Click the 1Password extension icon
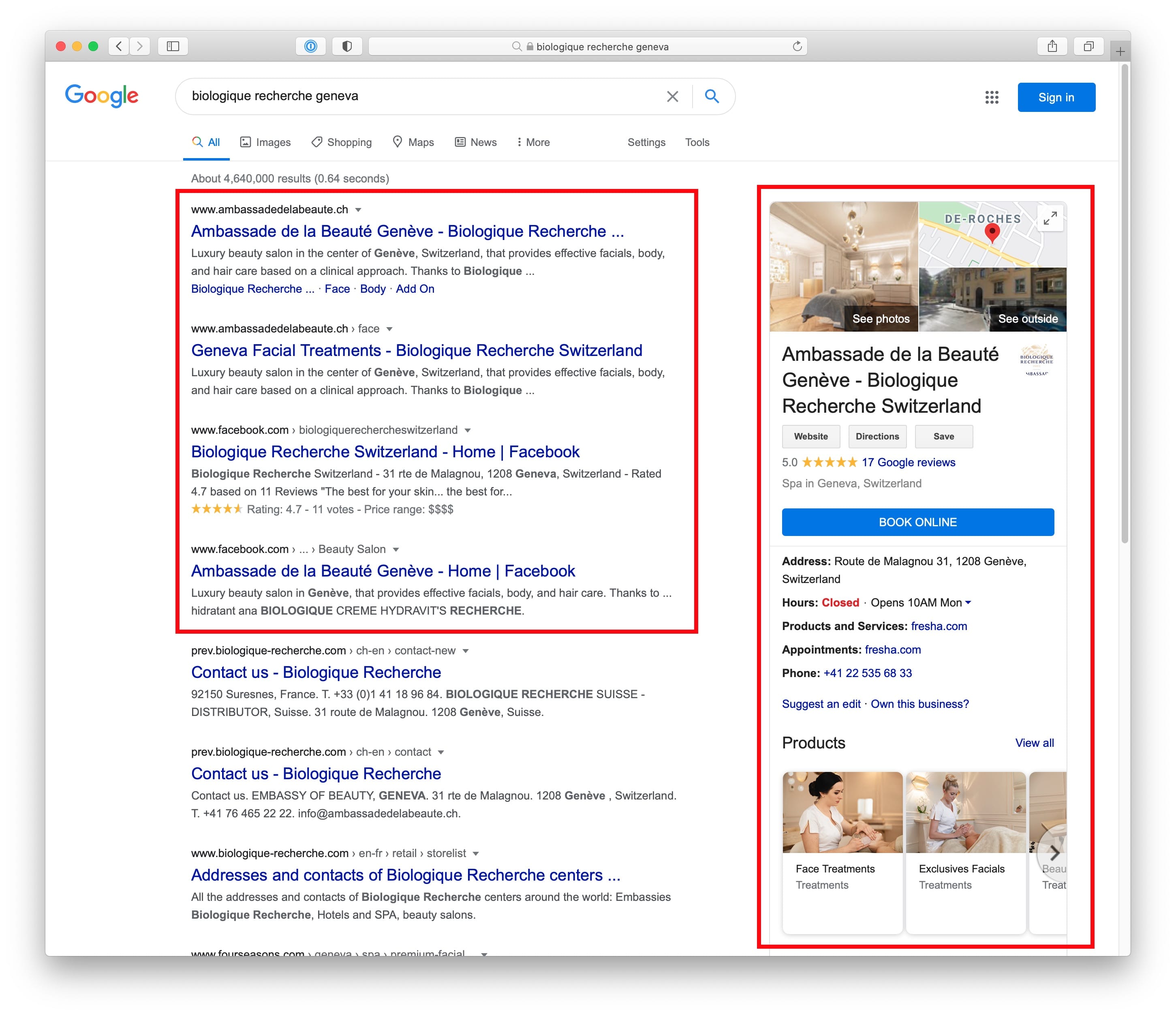The image size is (1176, 1016). pos(310,46)
